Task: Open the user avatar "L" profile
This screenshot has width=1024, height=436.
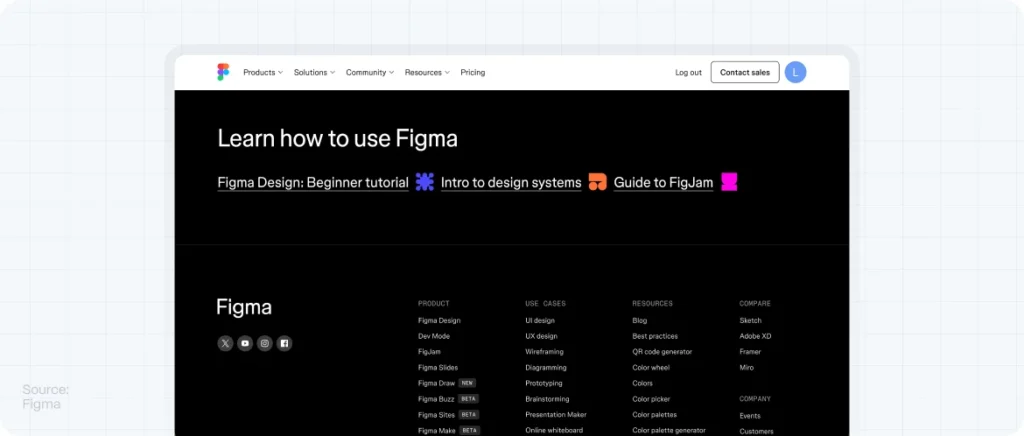Action: click(x=795, y=72)
